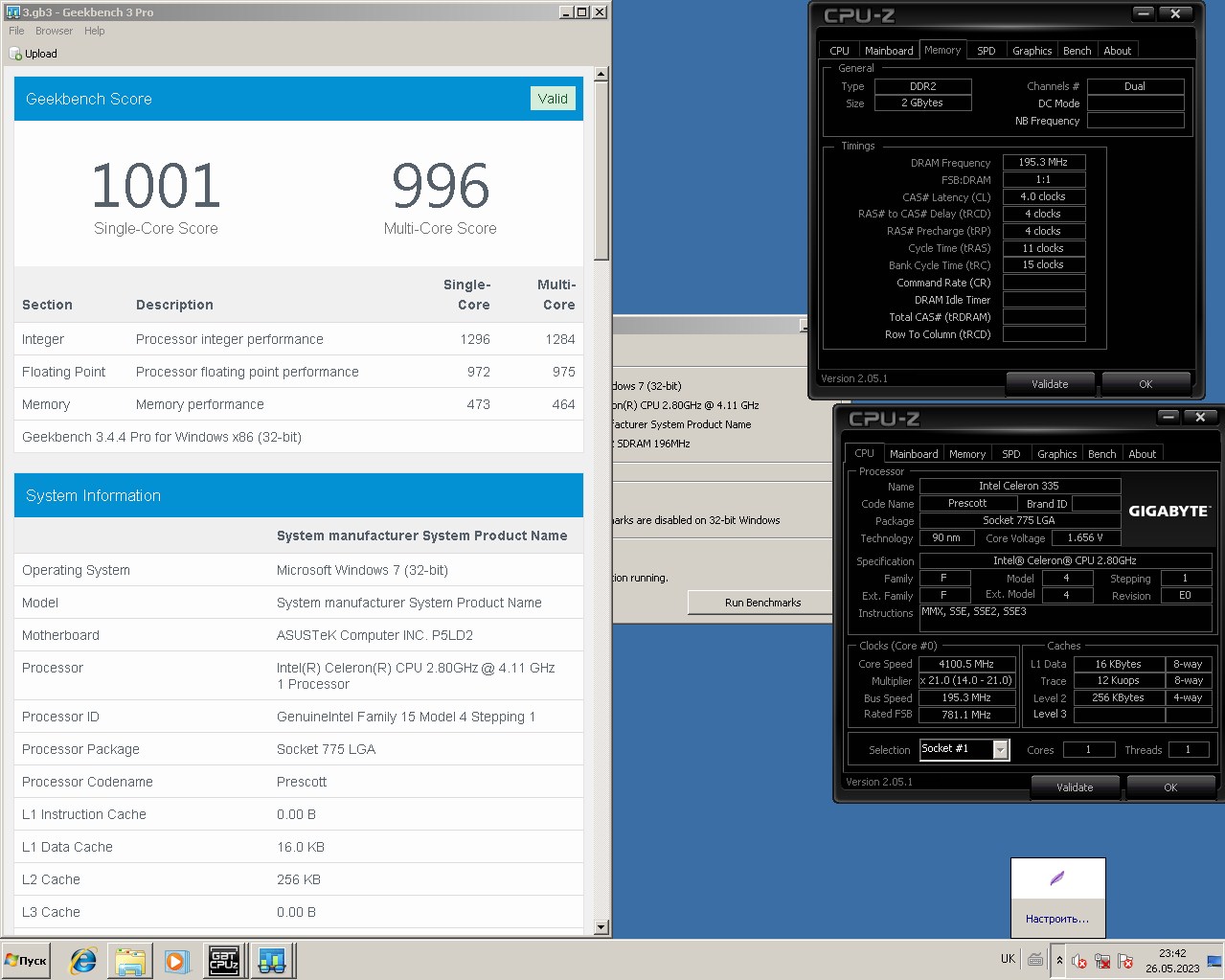Viewport: 1225px width, 980px height.
Task: Click OK in upper CPU-Z Memory window
Action: click(1146, 384)
